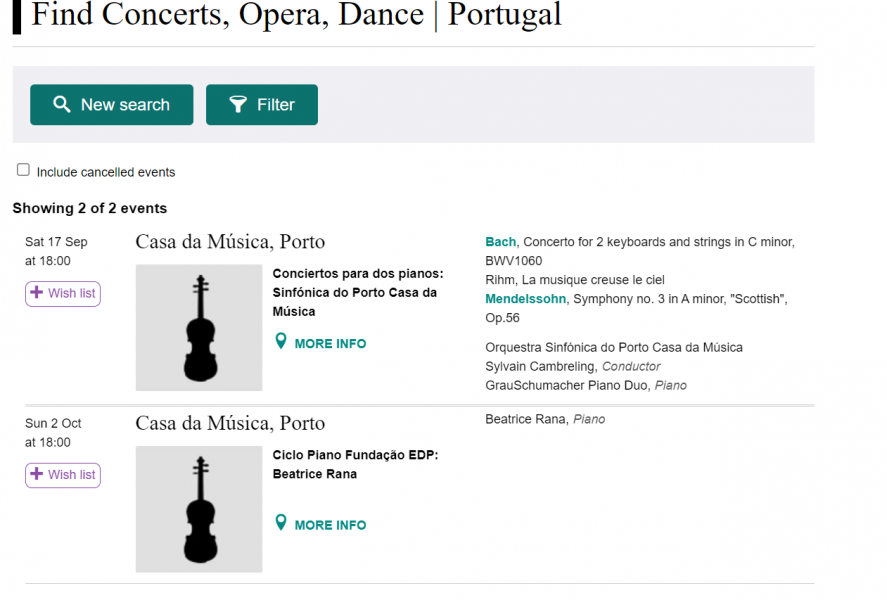887x600 pixels.
Task: Open the first Casa da Música, Porto heading
Action: pos(230,242)
